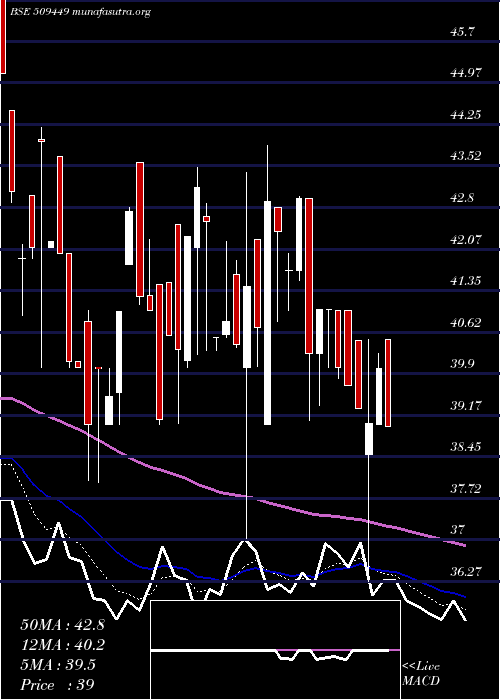
Task: Click the 37.72 price level label
Action: [x=466, y=488]
